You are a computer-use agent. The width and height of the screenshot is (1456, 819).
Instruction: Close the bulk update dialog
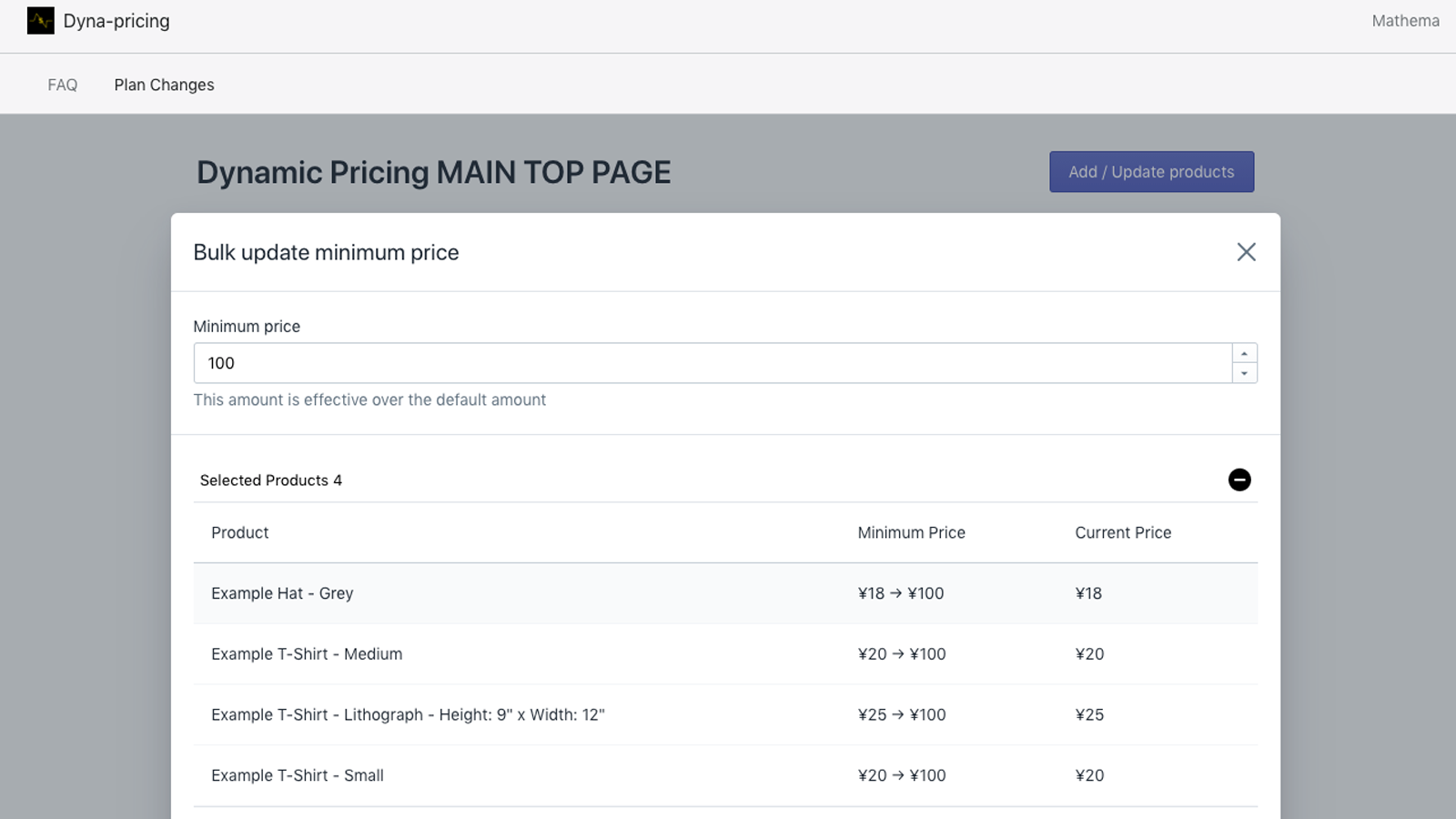point(1246,252)
